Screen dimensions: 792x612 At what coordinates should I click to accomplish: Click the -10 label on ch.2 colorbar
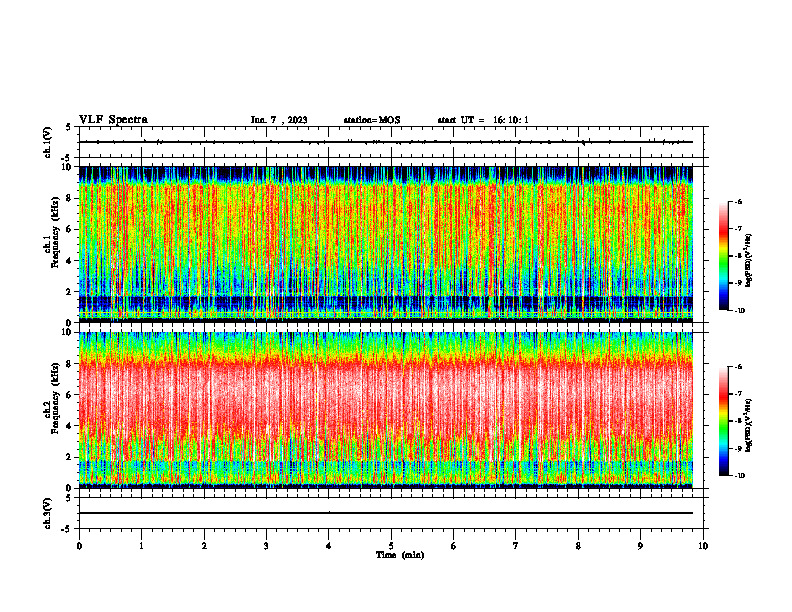pos(739,476)
